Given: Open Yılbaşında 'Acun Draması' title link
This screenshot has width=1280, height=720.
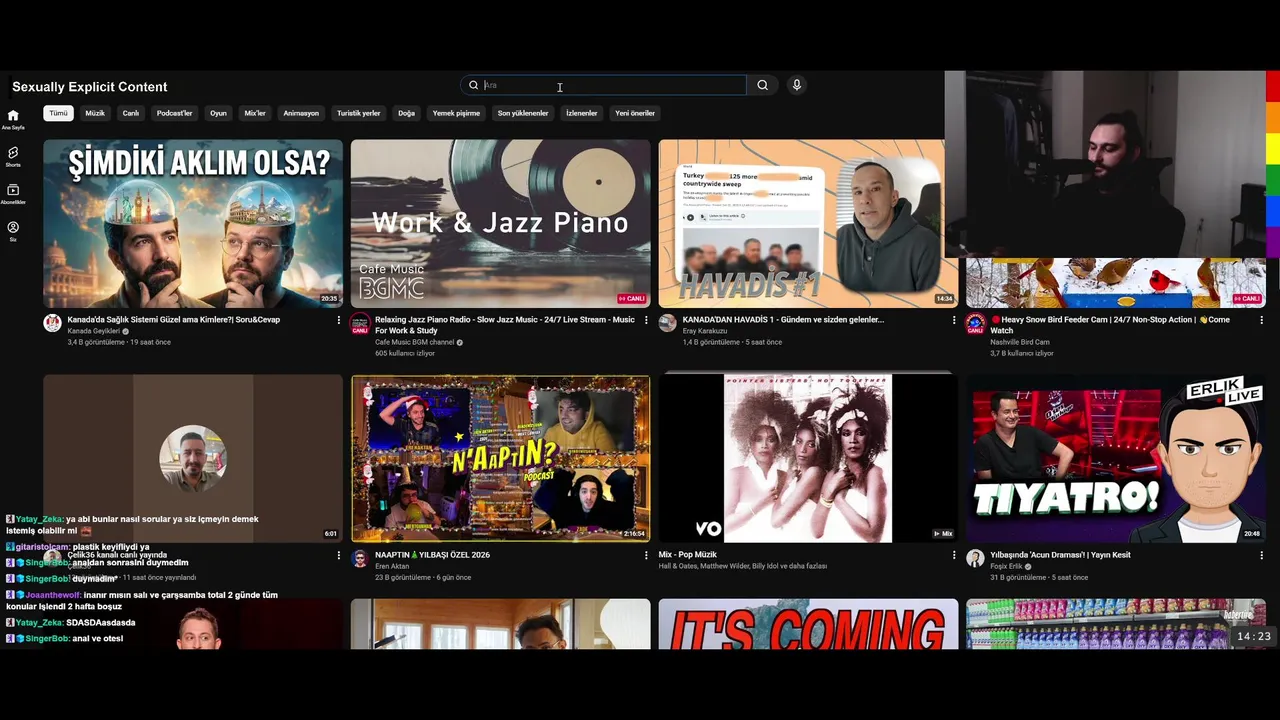Looking at the screenshot, I should tap(1060, 555).
